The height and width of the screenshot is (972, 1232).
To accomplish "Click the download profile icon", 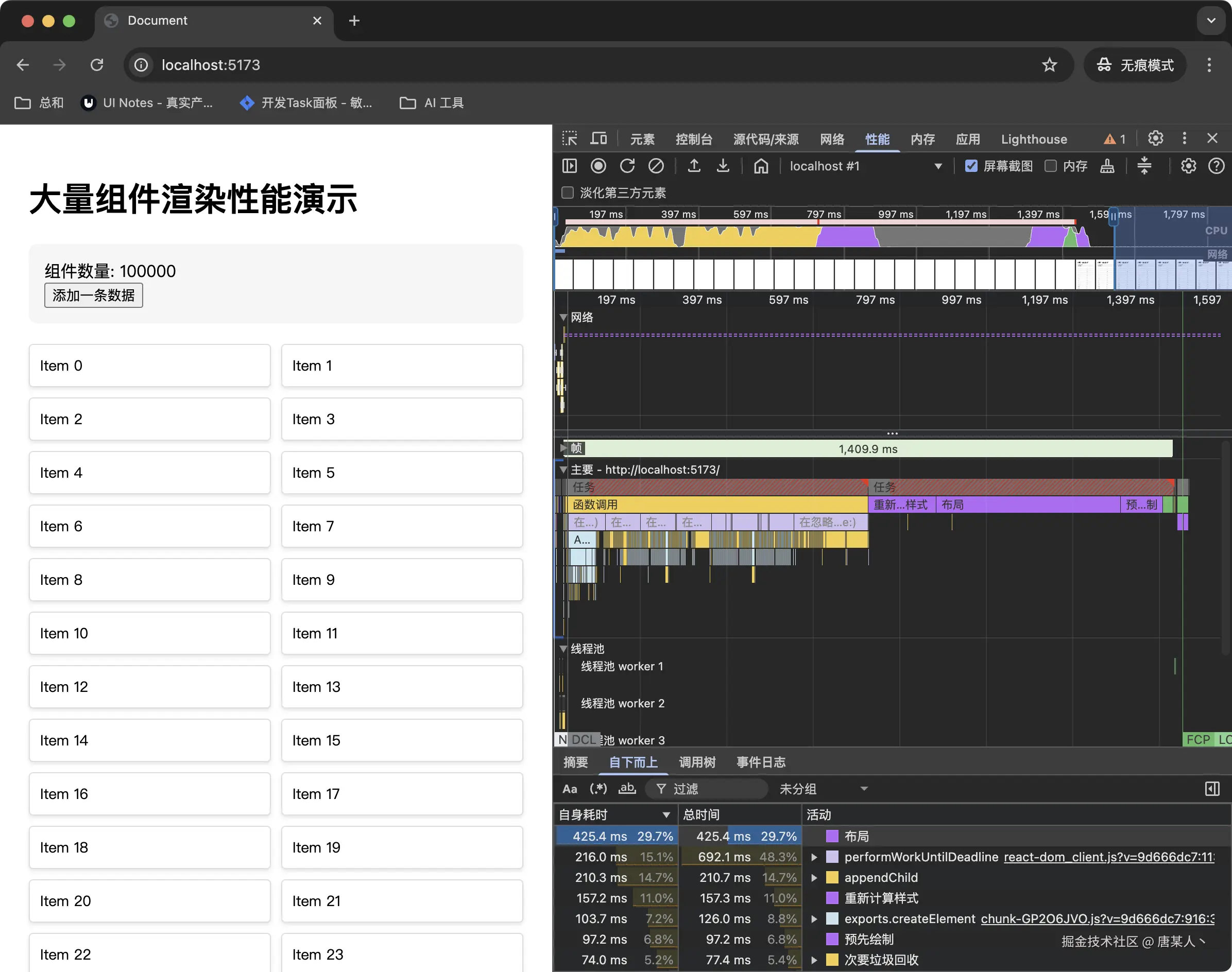I will (x=723, y=166).
